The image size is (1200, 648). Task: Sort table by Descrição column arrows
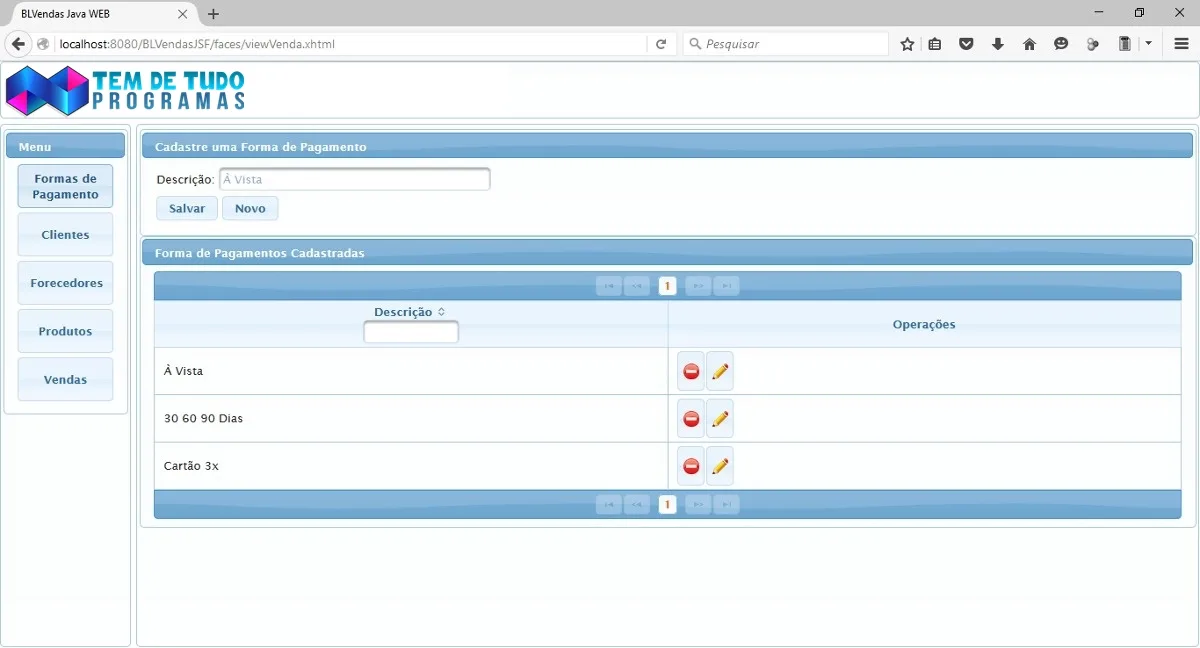point(441,312)
